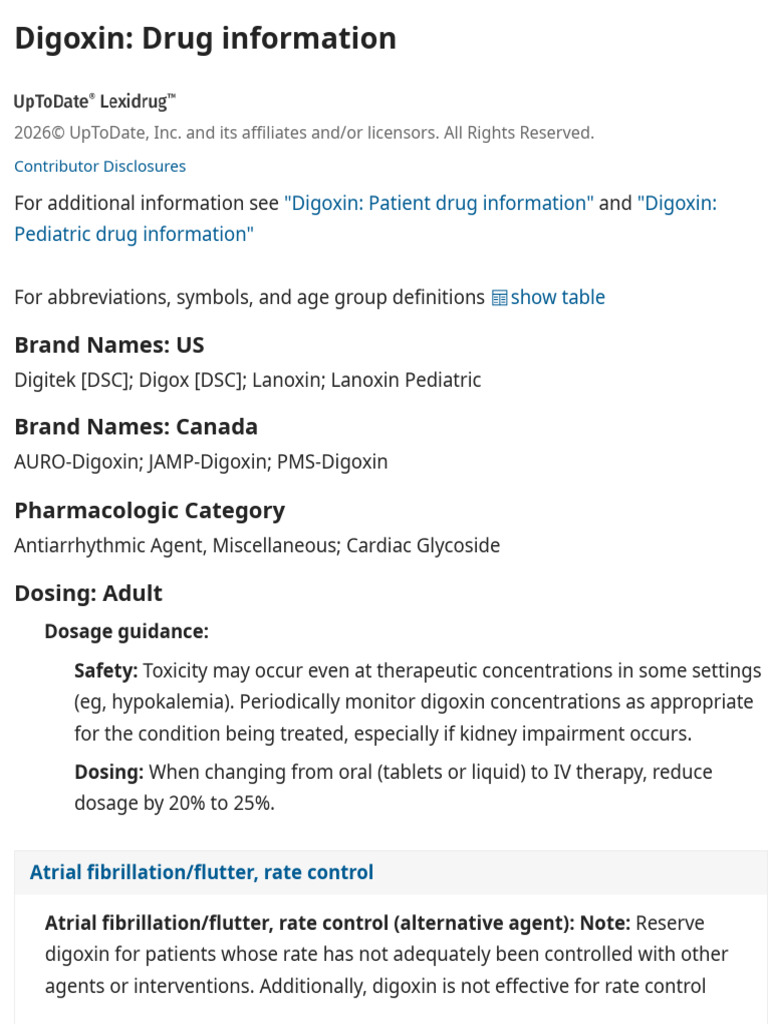This screenshot has width=768, height=1024.
Task: Click the show table link text
Action: [x=558, y=298]
